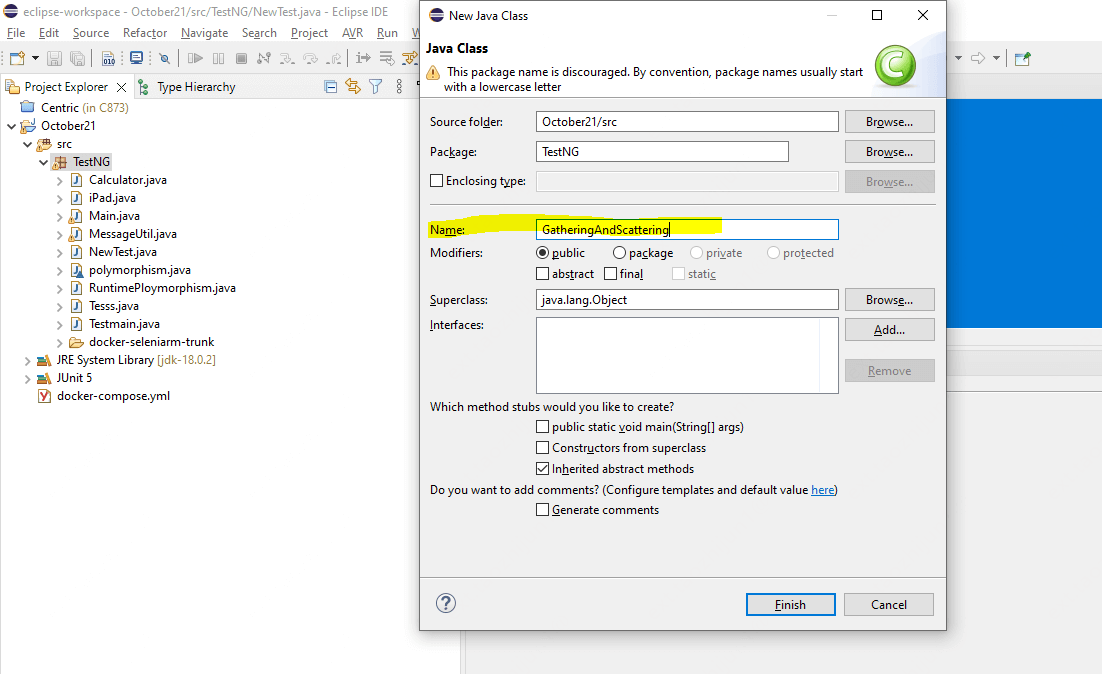Enable the public static void main checkbox

(x=542, y=427)
